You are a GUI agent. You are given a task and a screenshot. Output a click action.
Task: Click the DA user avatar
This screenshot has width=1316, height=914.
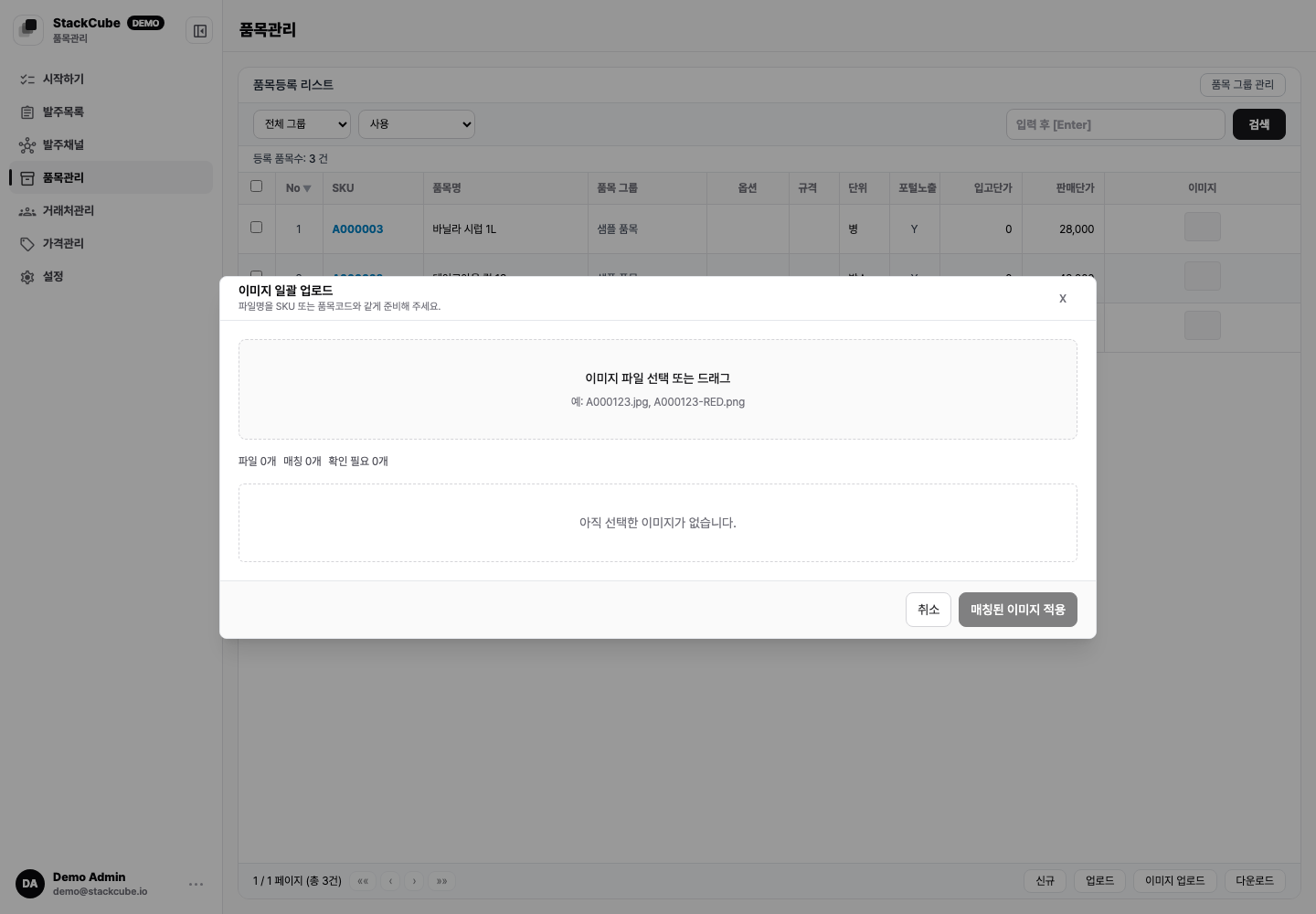pos(30,884)
